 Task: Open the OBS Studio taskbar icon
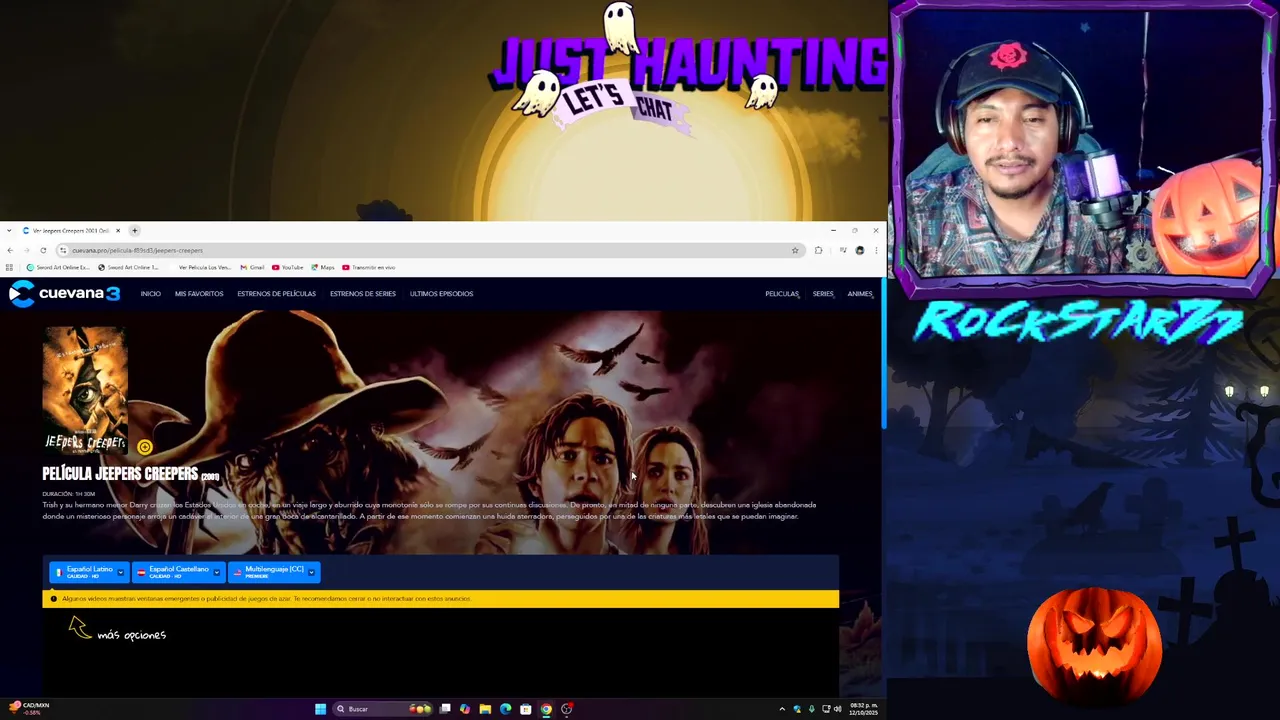tap(567, 709)
